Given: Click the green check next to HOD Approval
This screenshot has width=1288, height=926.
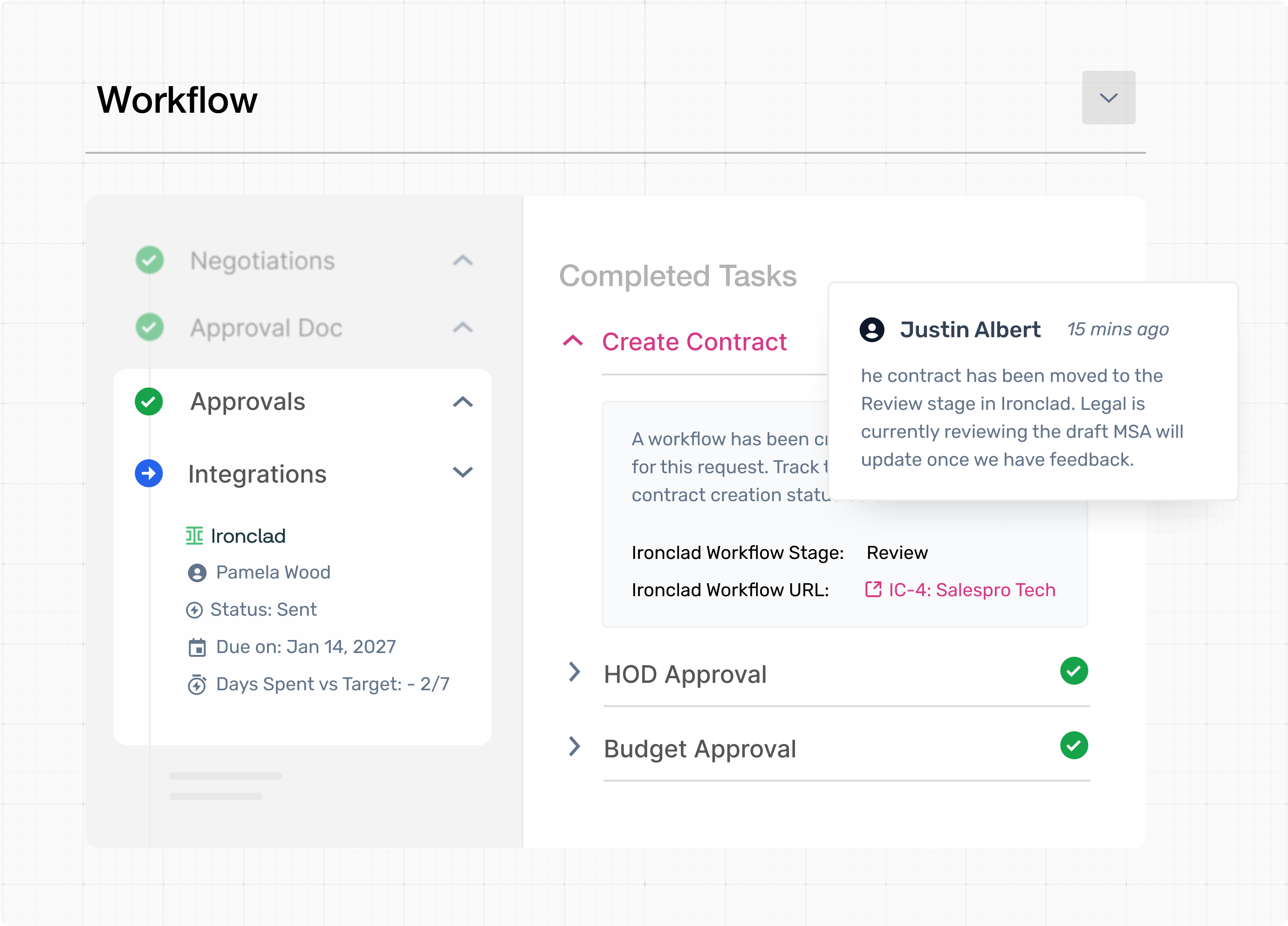Looking at the screenshot, I should 1073,671.
